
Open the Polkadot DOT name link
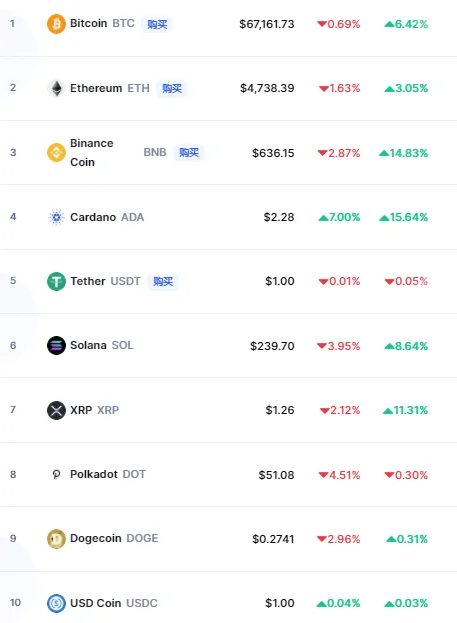[108, 474]
